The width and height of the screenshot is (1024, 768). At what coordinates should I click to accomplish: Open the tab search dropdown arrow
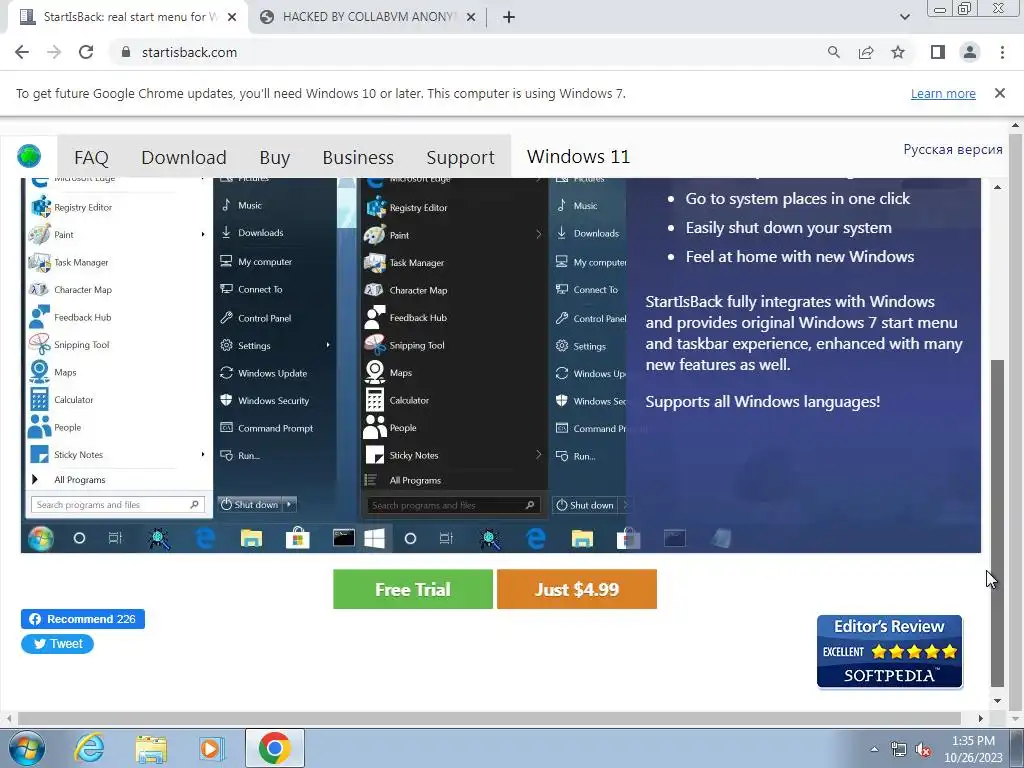pyautogui.click(x=904, y=17)
